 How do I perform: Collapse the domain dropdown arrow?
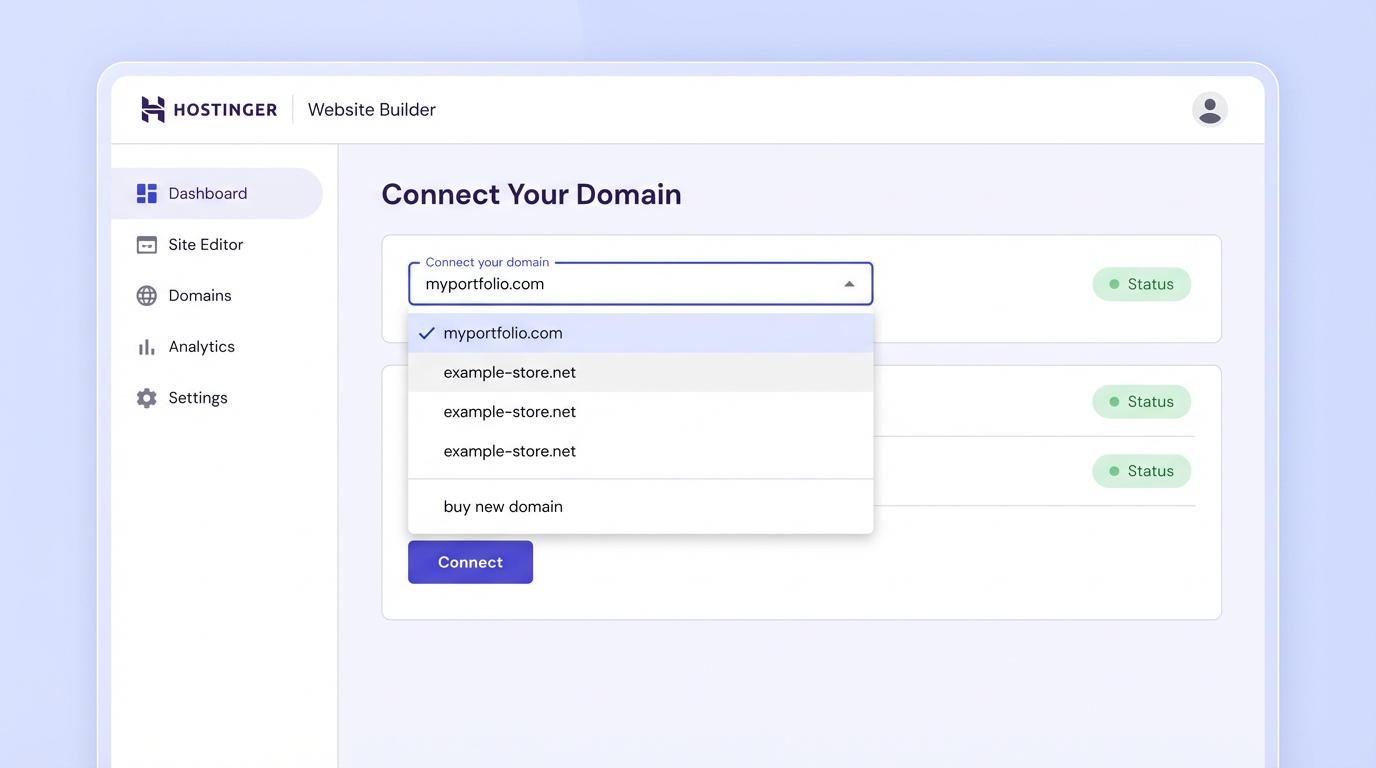849,284
